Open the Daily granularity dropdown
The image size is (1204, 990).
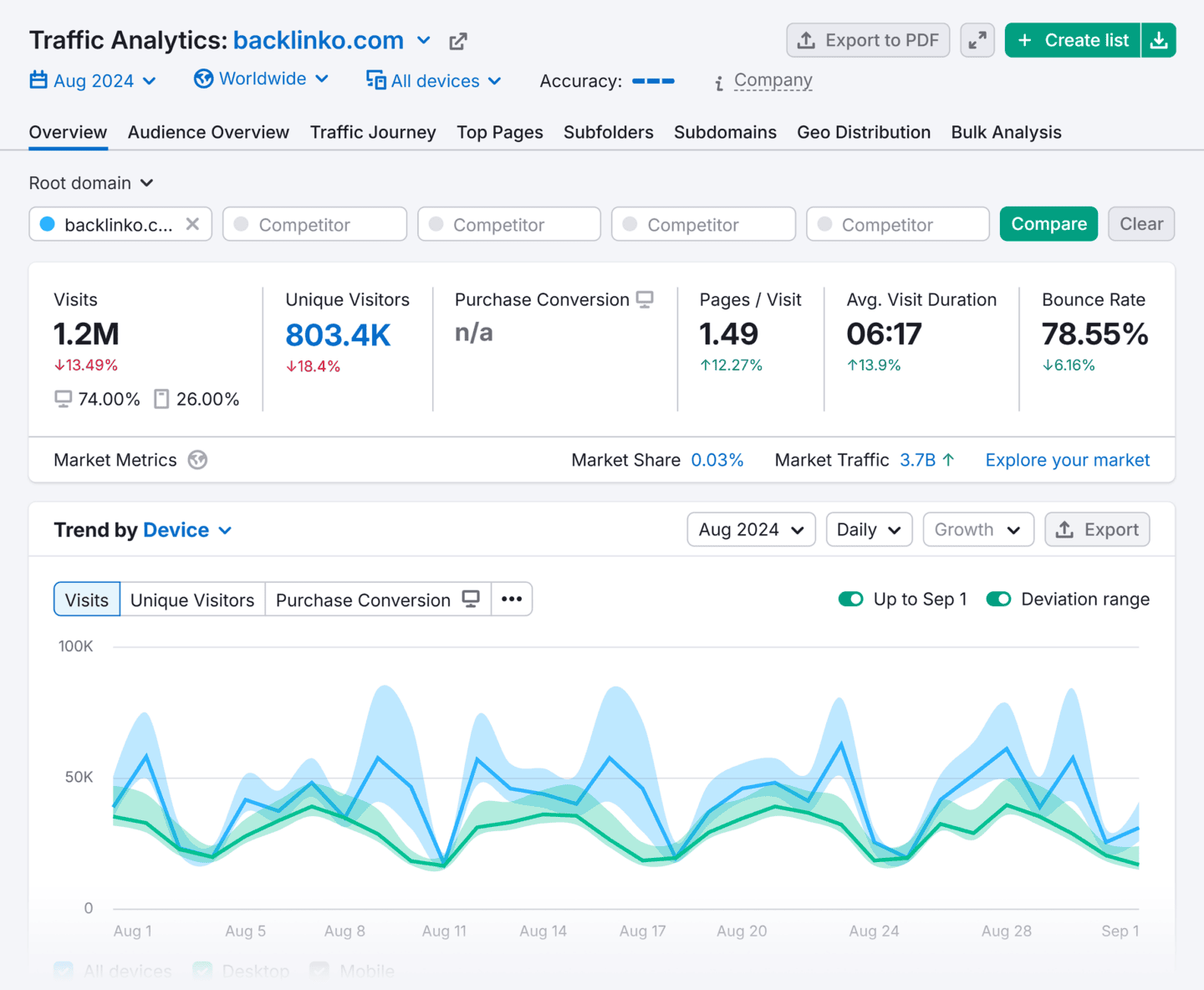tap(869, 530)
